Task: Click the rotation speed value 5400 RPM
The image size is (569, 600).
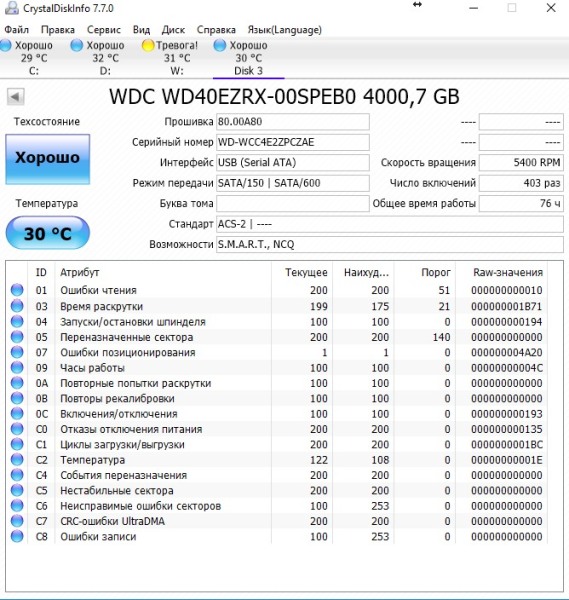Action: [521, 162]
